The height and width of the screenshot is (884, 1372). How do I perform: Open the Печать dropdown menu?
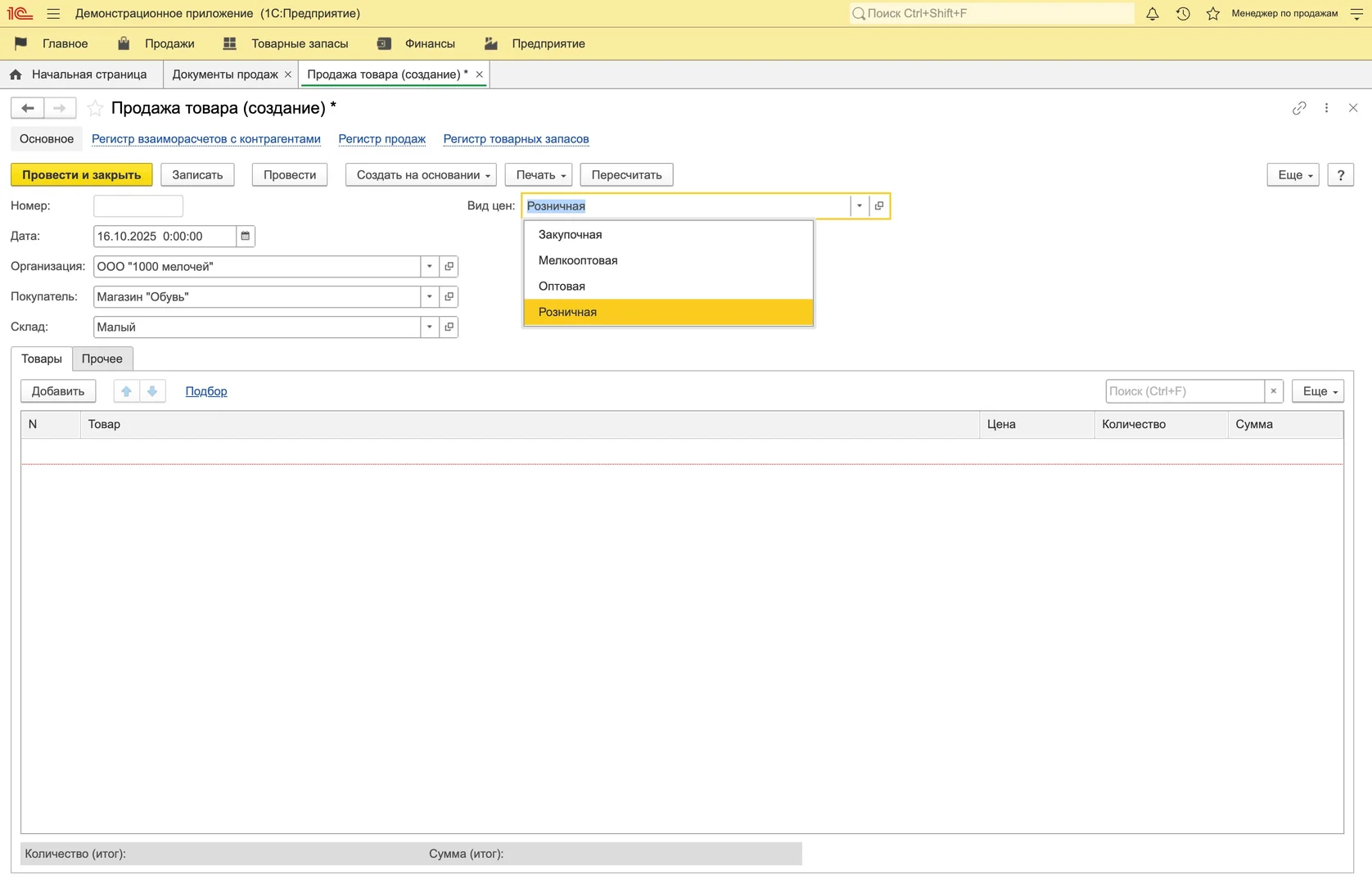pos(539,175)
